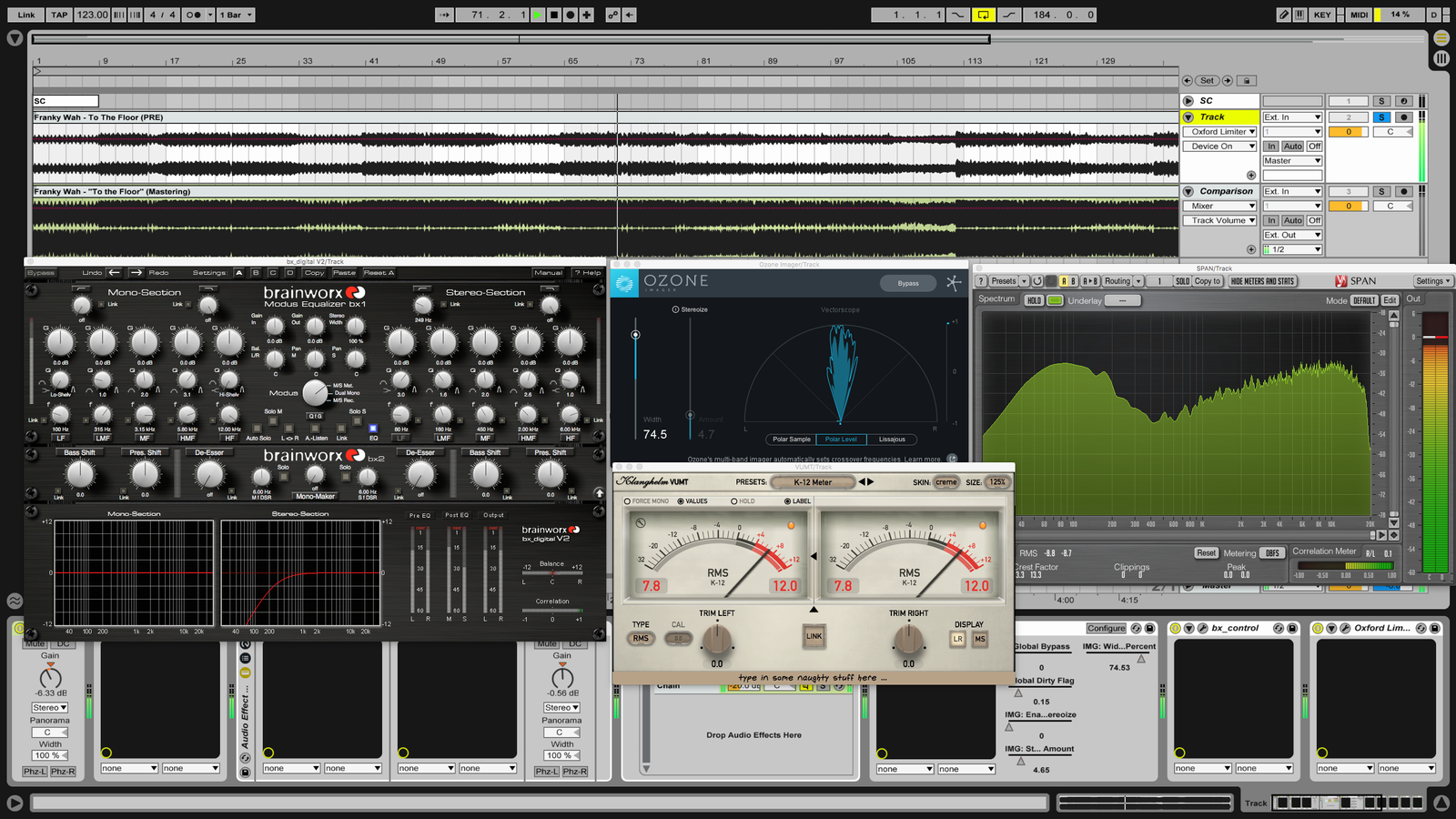
Task: Adjust the Ozone Width slider handle
Action: [x=635, y=335]
